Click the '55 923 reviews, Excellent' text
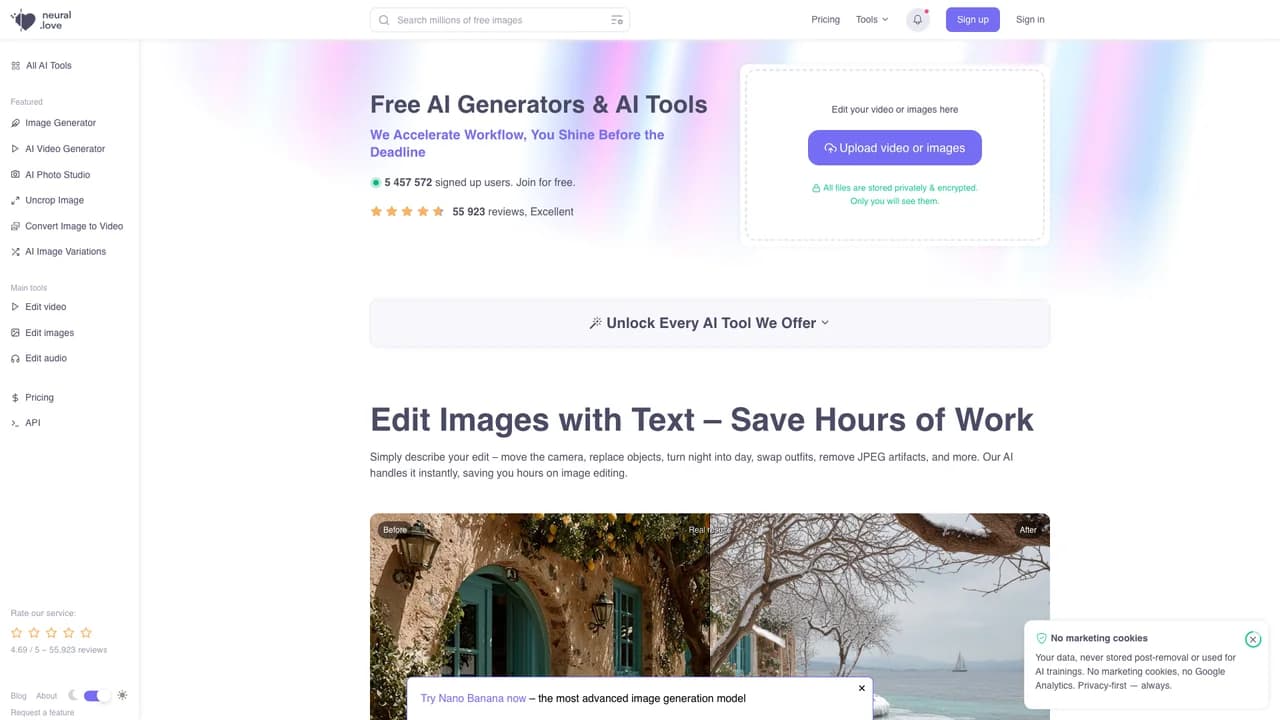This screenshot has height=720, width=1280. point(513,212)
